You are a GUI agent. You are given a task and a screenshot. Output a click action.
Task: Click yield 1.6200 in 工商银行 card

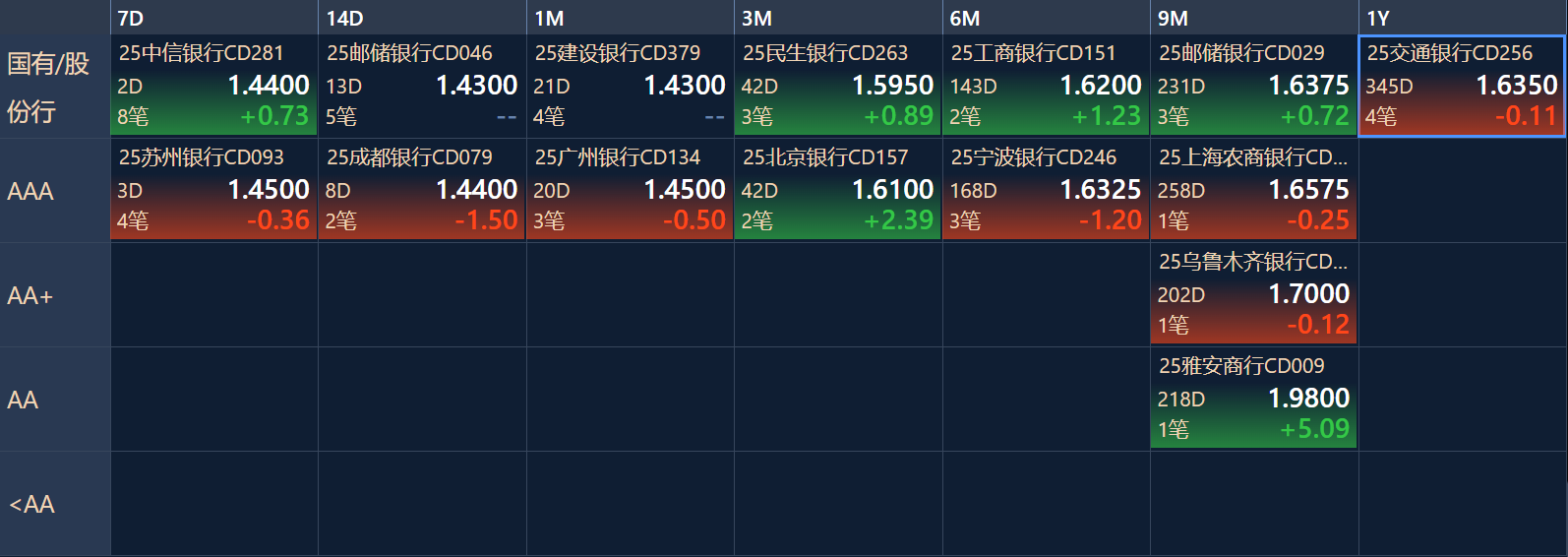pyautogui.click(x=1101, y=86)
